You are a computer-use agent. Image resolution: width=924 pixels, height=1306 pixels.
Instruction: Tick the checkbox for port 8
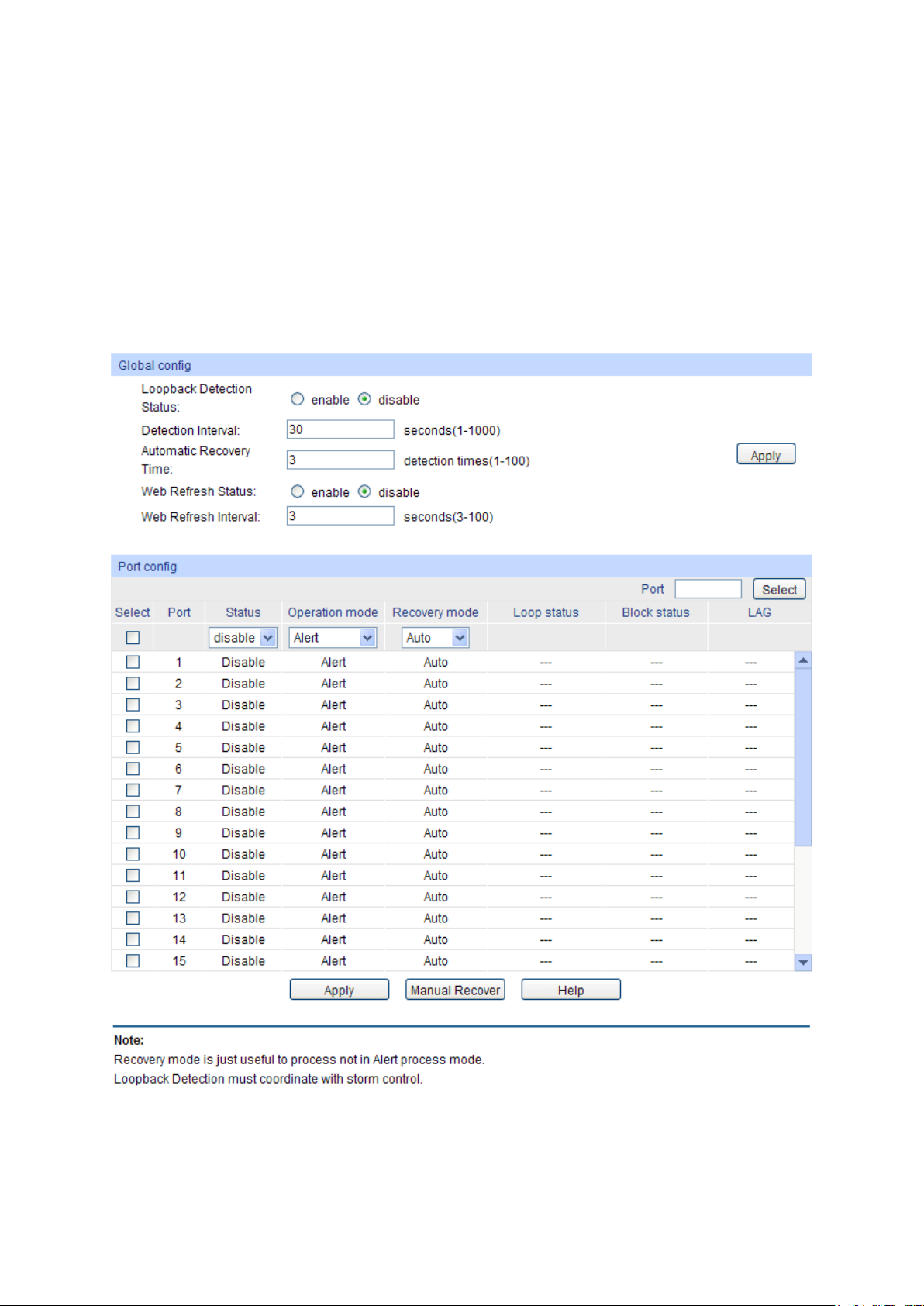pos(133,812)
